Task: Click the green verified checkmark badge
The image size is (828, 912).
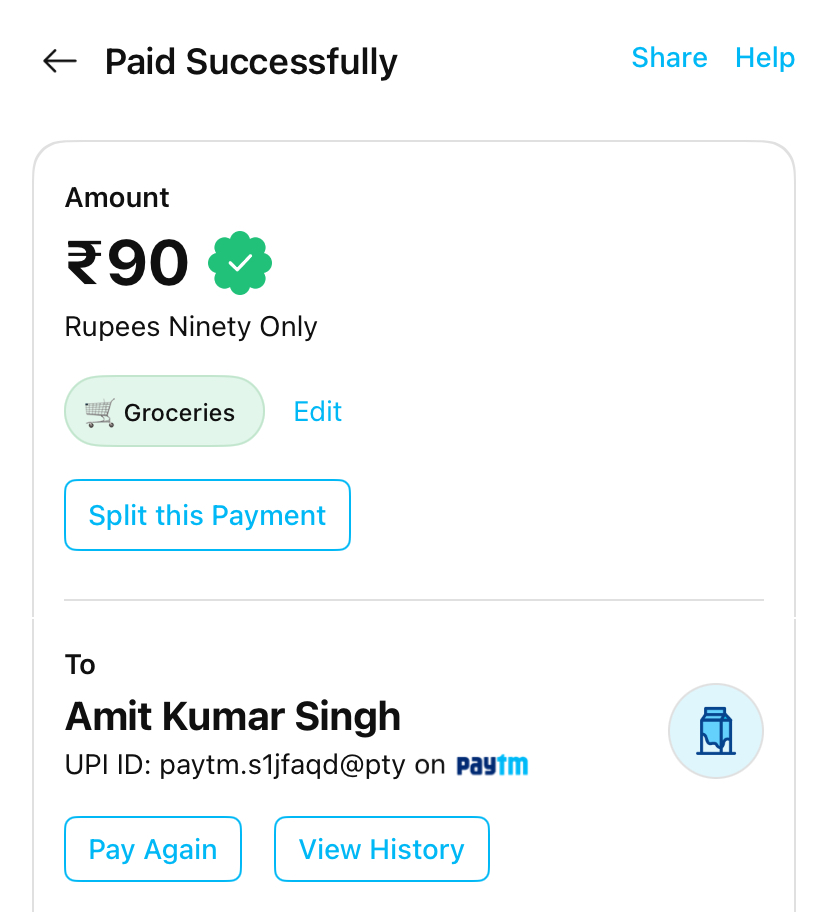Action: [x=240, y=263]
